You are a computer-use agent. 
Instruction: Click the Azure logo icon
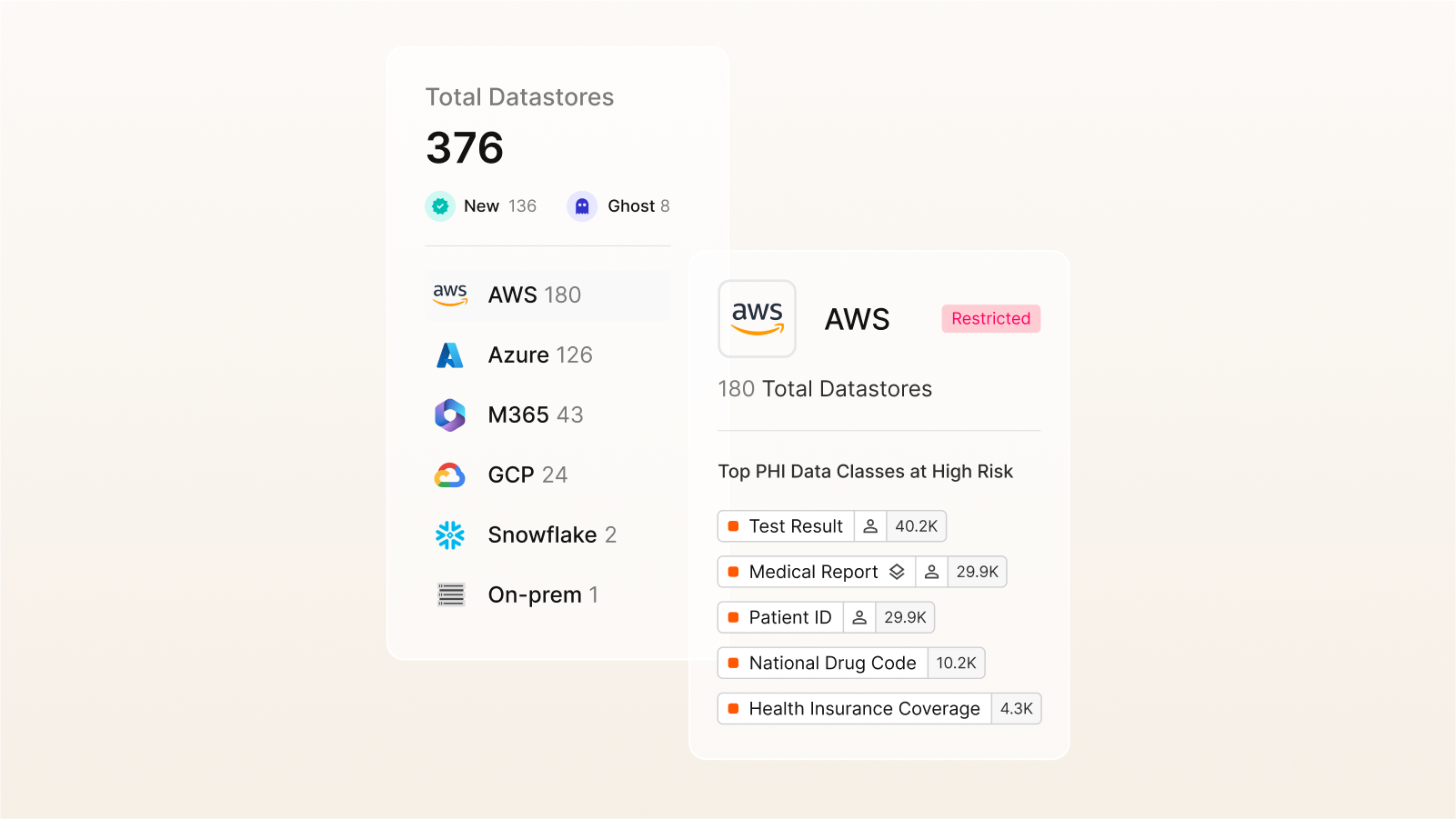click(450, 355)
